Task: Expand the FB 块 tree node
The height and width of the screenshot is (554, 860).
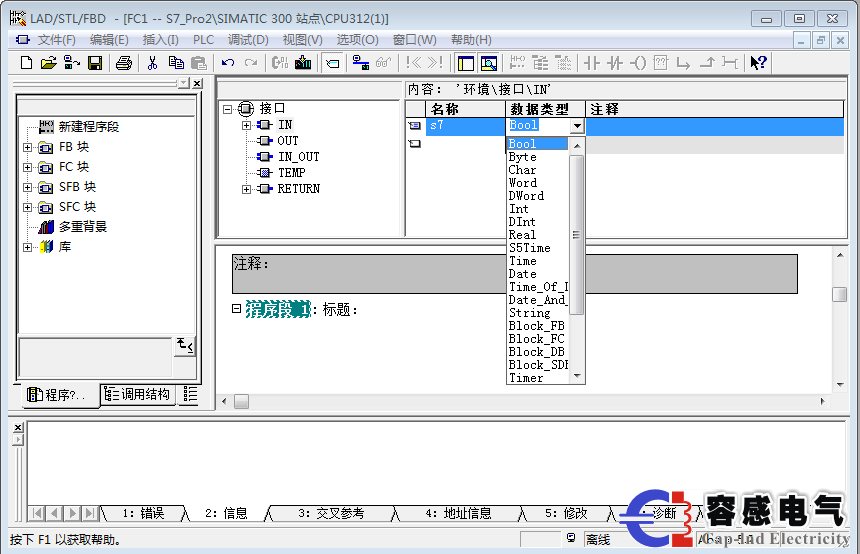Action: [x=27, y=147]
